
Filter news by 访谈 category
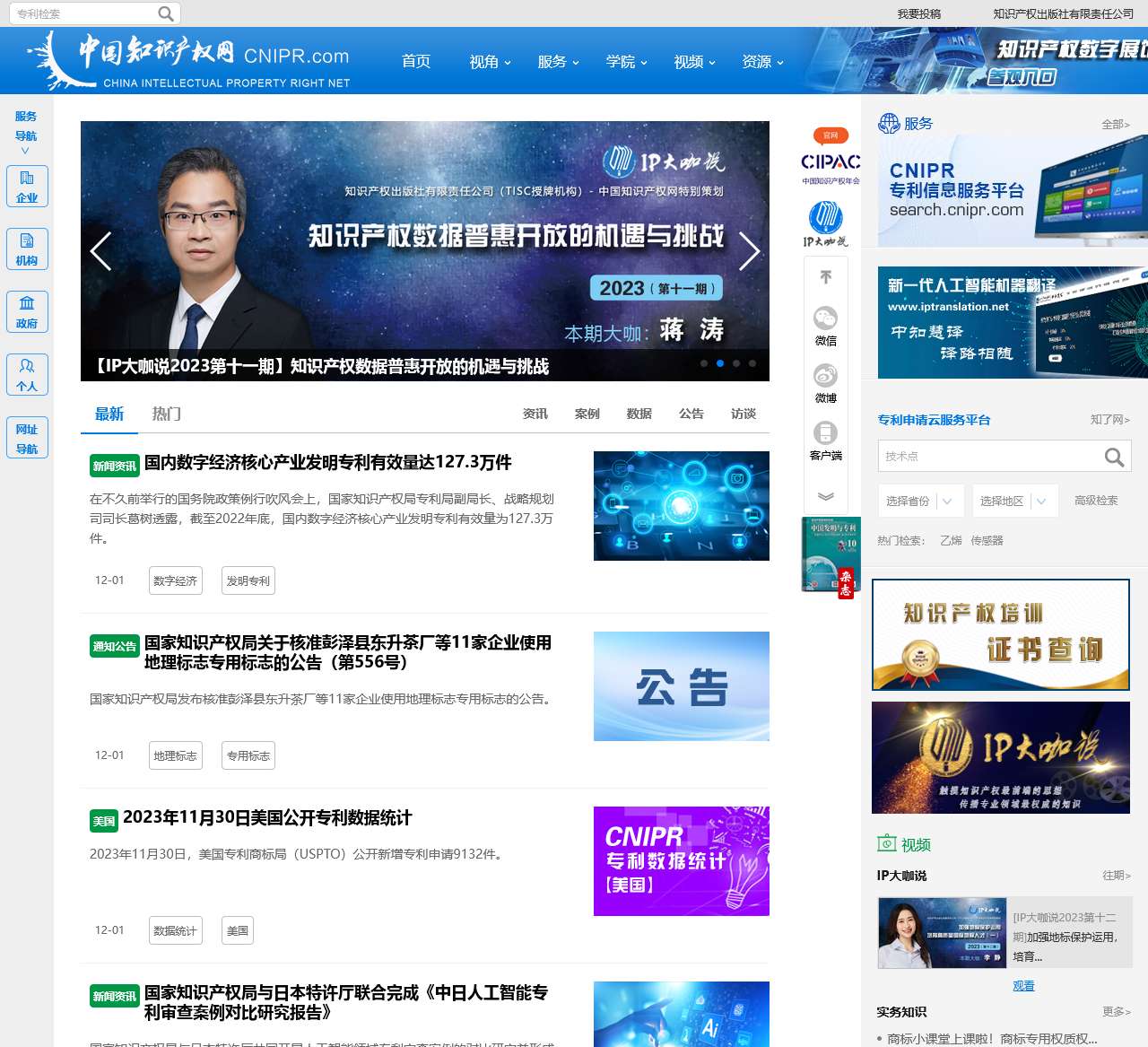coord(744,414)
